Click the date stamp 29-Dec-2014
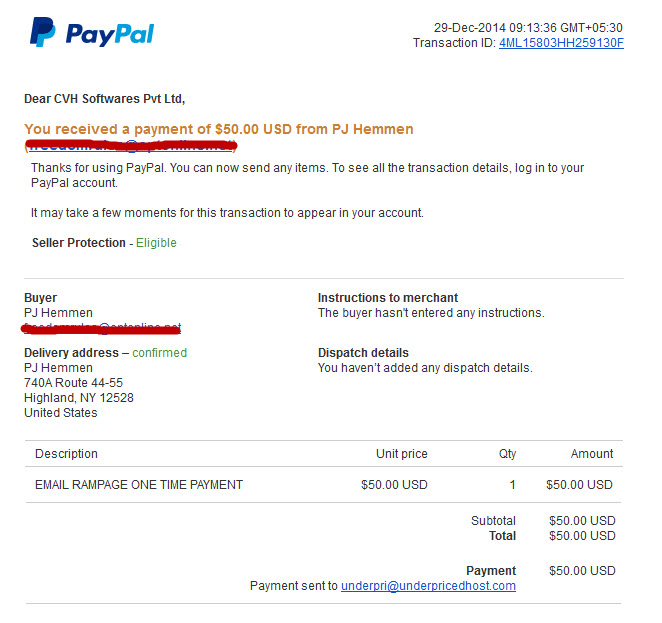This screenshot has height=623, width=662. [x=469, y=28]
